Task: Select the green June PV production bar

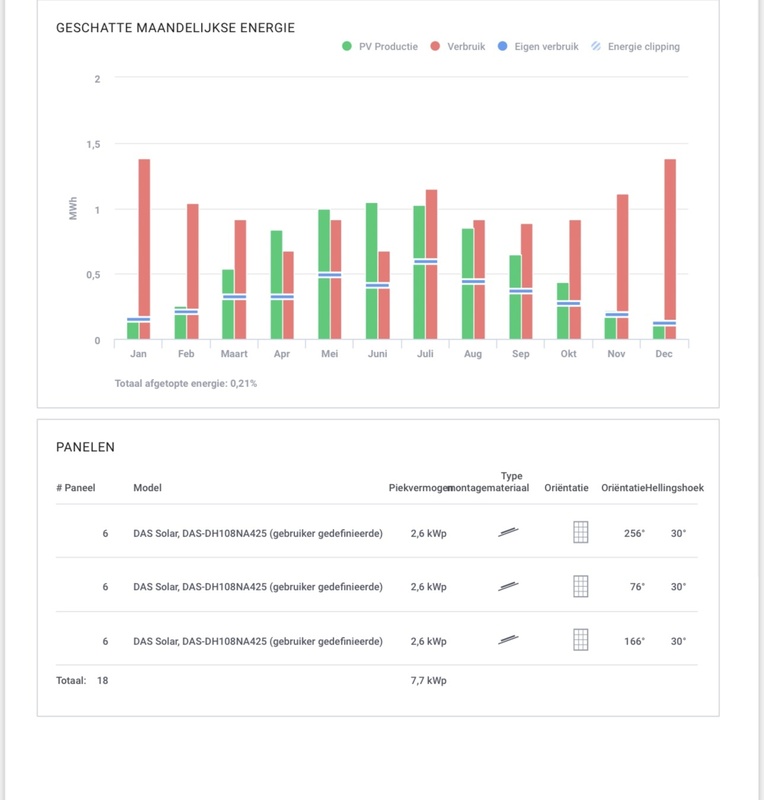Action: click(372, 271)
